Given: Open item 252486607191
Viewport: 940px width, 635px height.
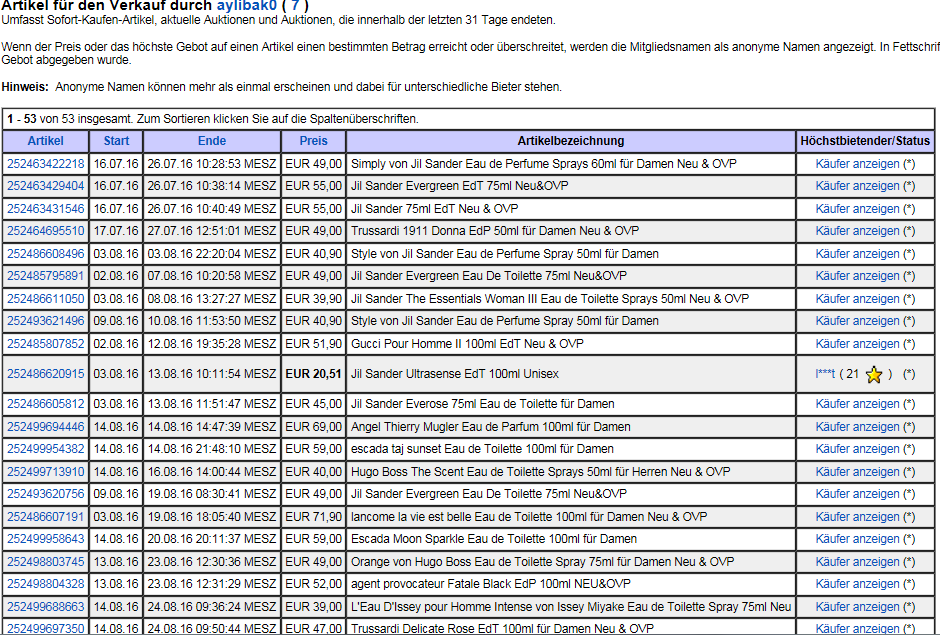Looking at the screenshot, I should pyautogui.click(x=46, y=517).
